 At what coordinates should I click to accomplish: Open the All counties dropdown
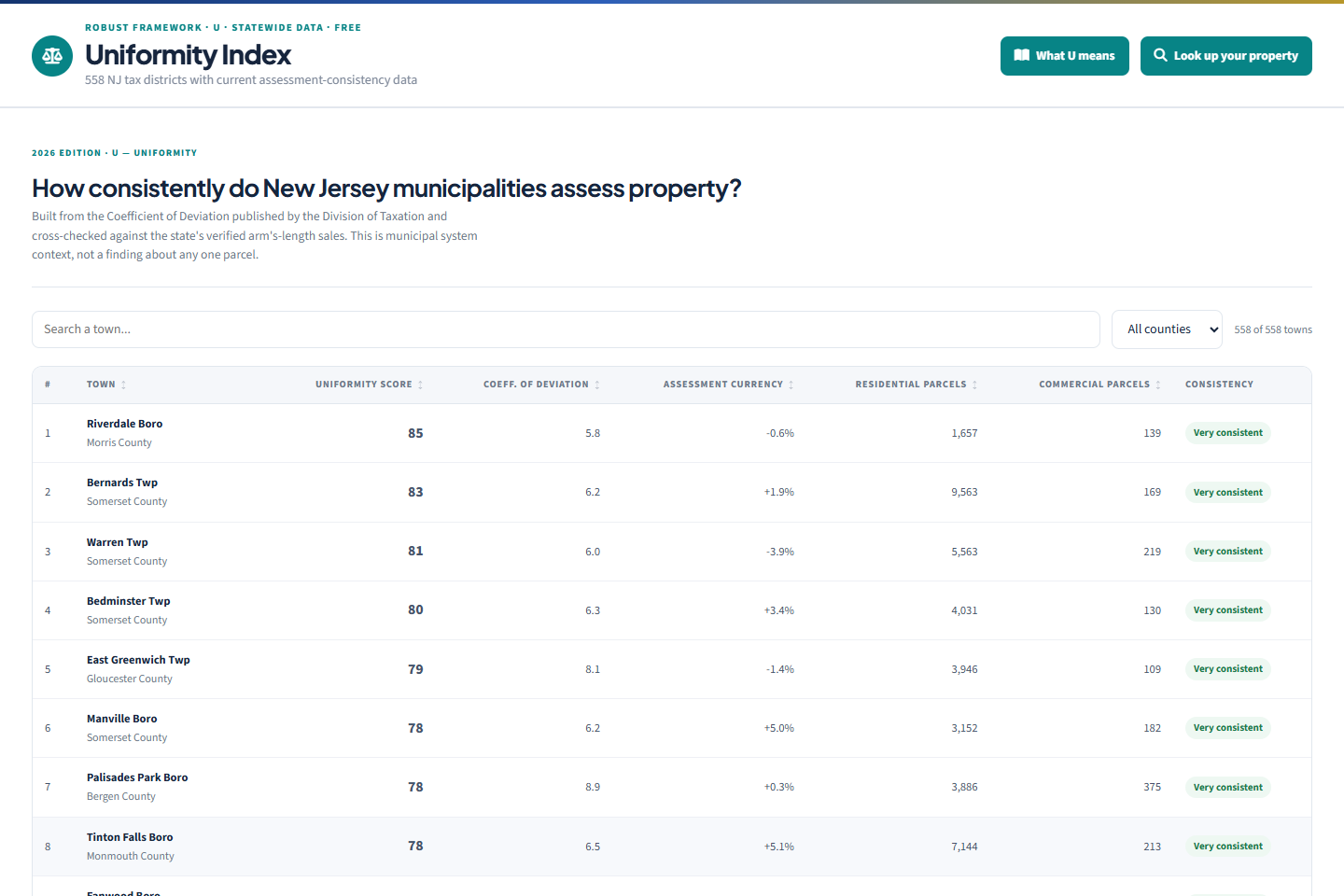tap(1167, 329)
